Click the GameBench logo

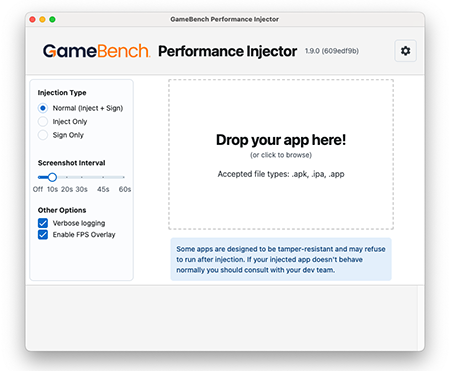click(97, 51)
